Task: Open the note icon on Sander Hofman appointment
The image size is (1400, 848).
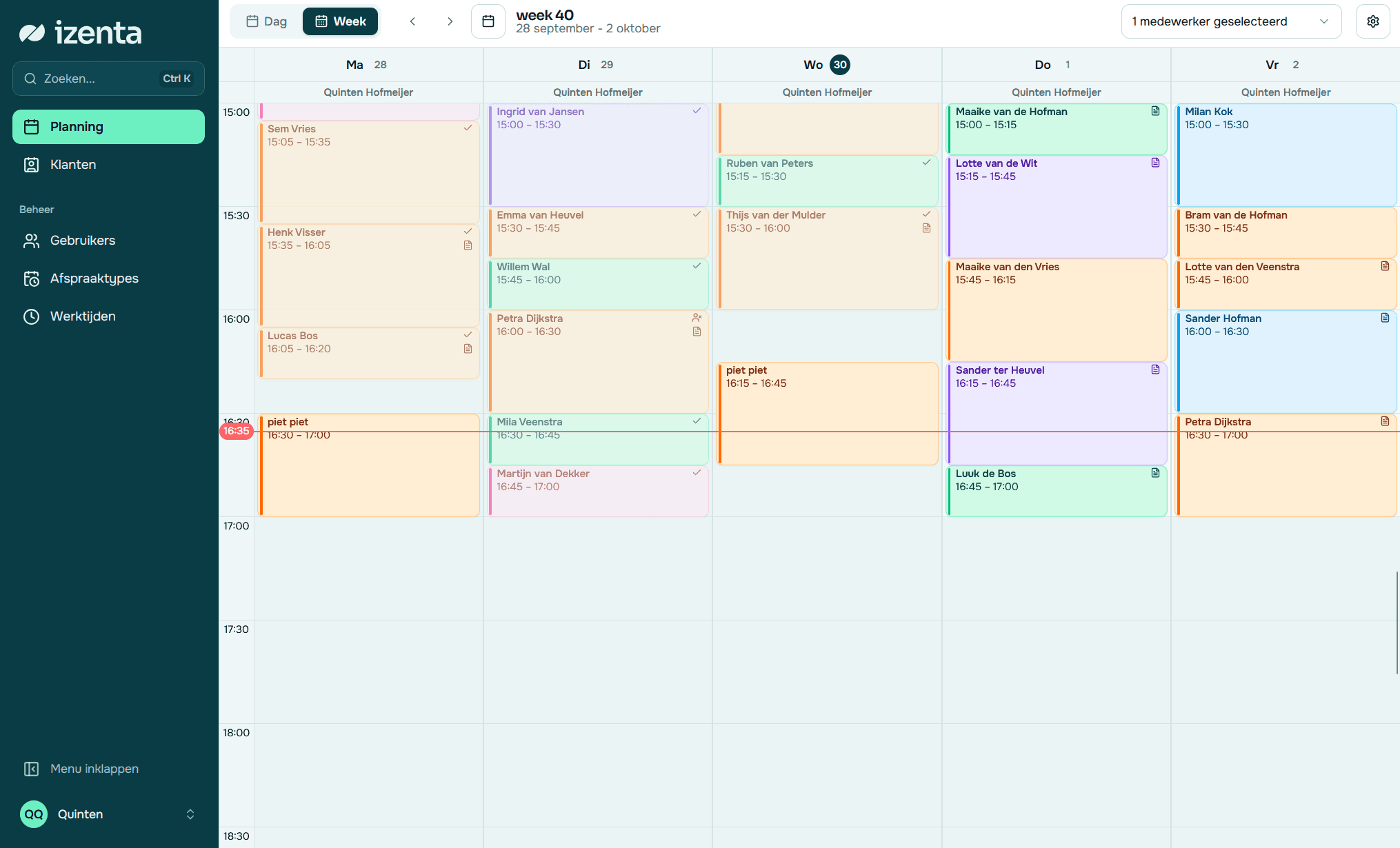Action: (x=1385, y=318)
